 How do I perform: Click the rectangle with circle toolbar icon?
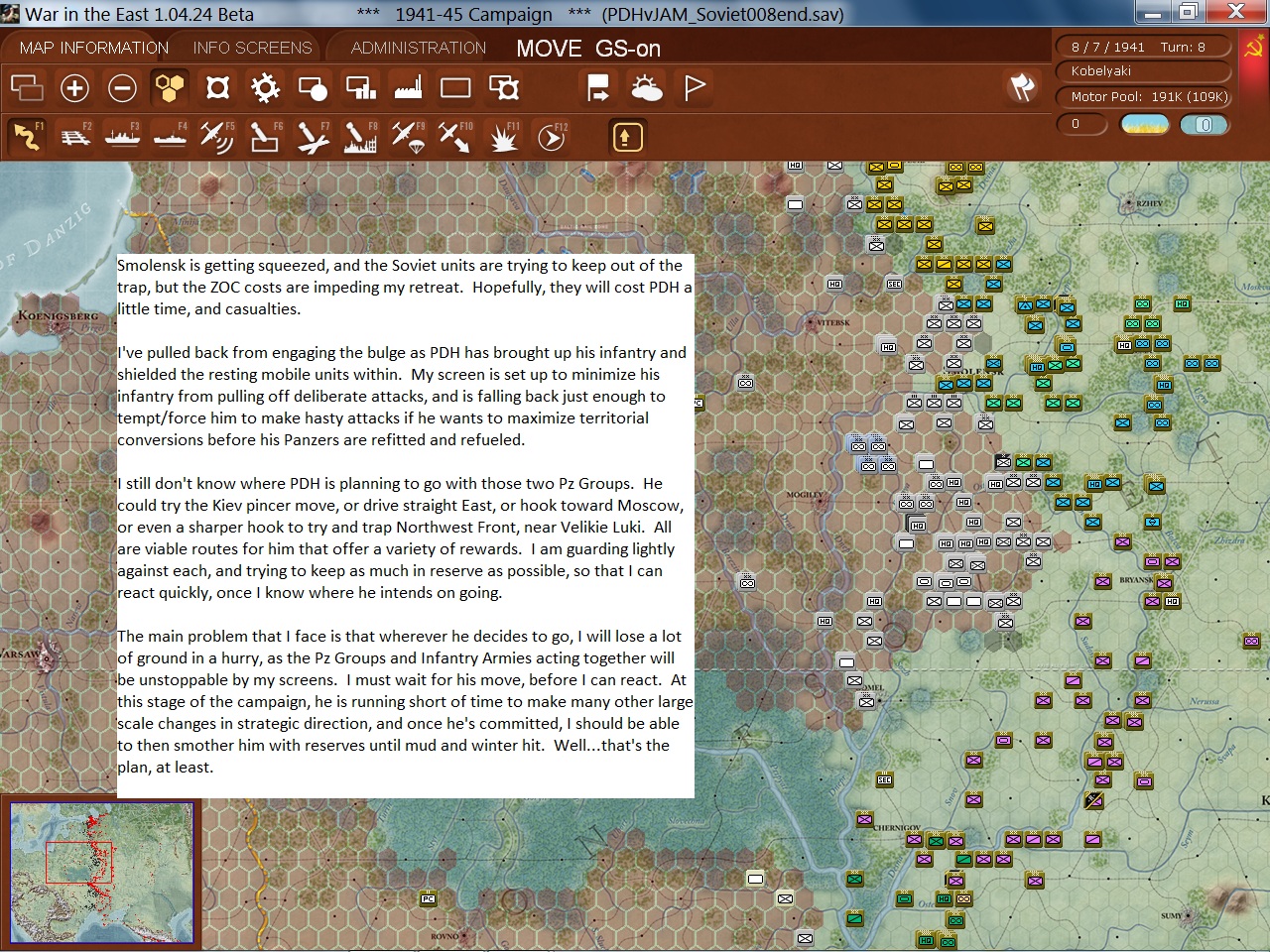[313, 88]
